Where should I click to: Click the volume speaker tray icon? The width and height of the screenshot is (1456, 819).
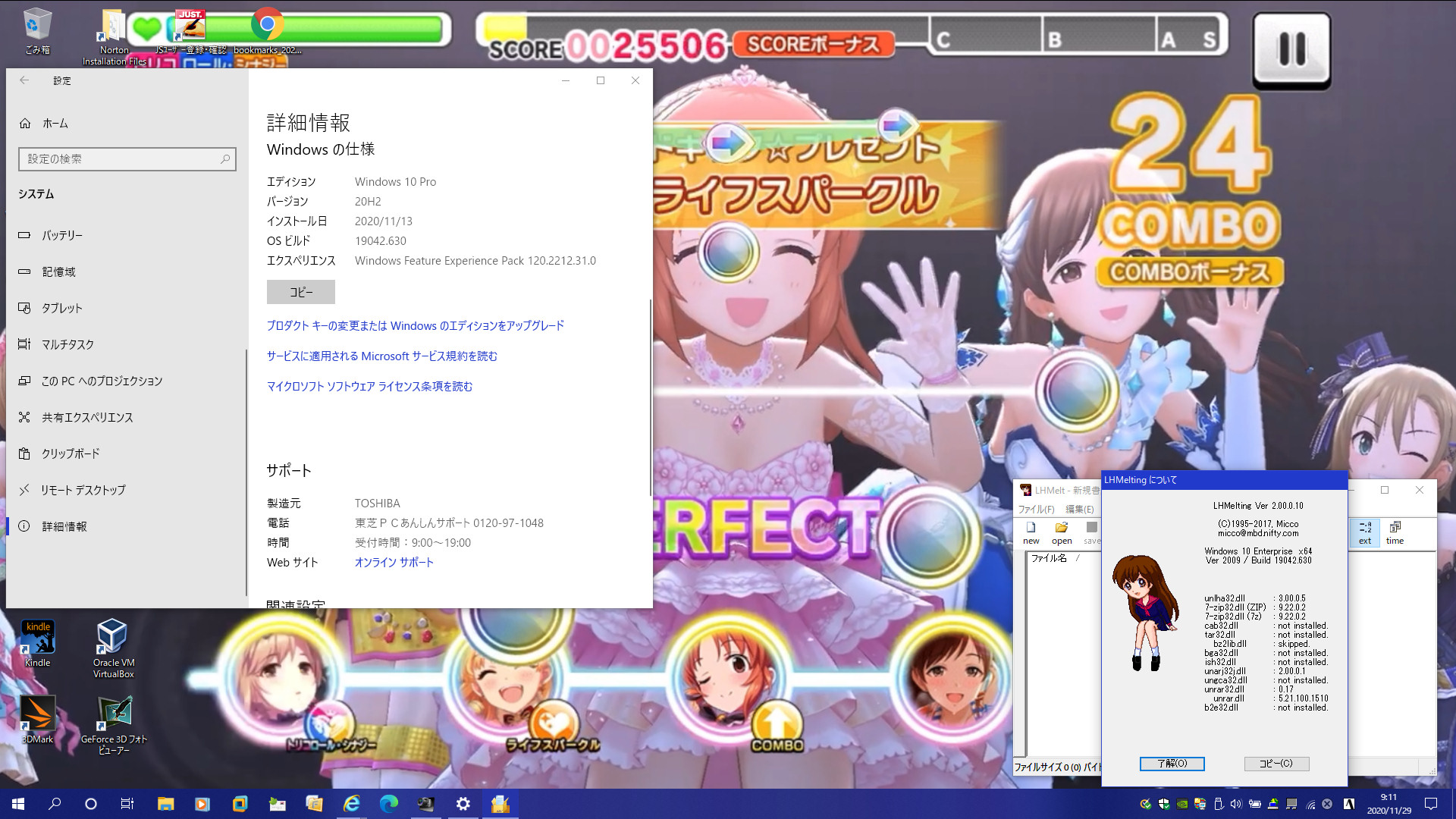[x=1236, y=804]
